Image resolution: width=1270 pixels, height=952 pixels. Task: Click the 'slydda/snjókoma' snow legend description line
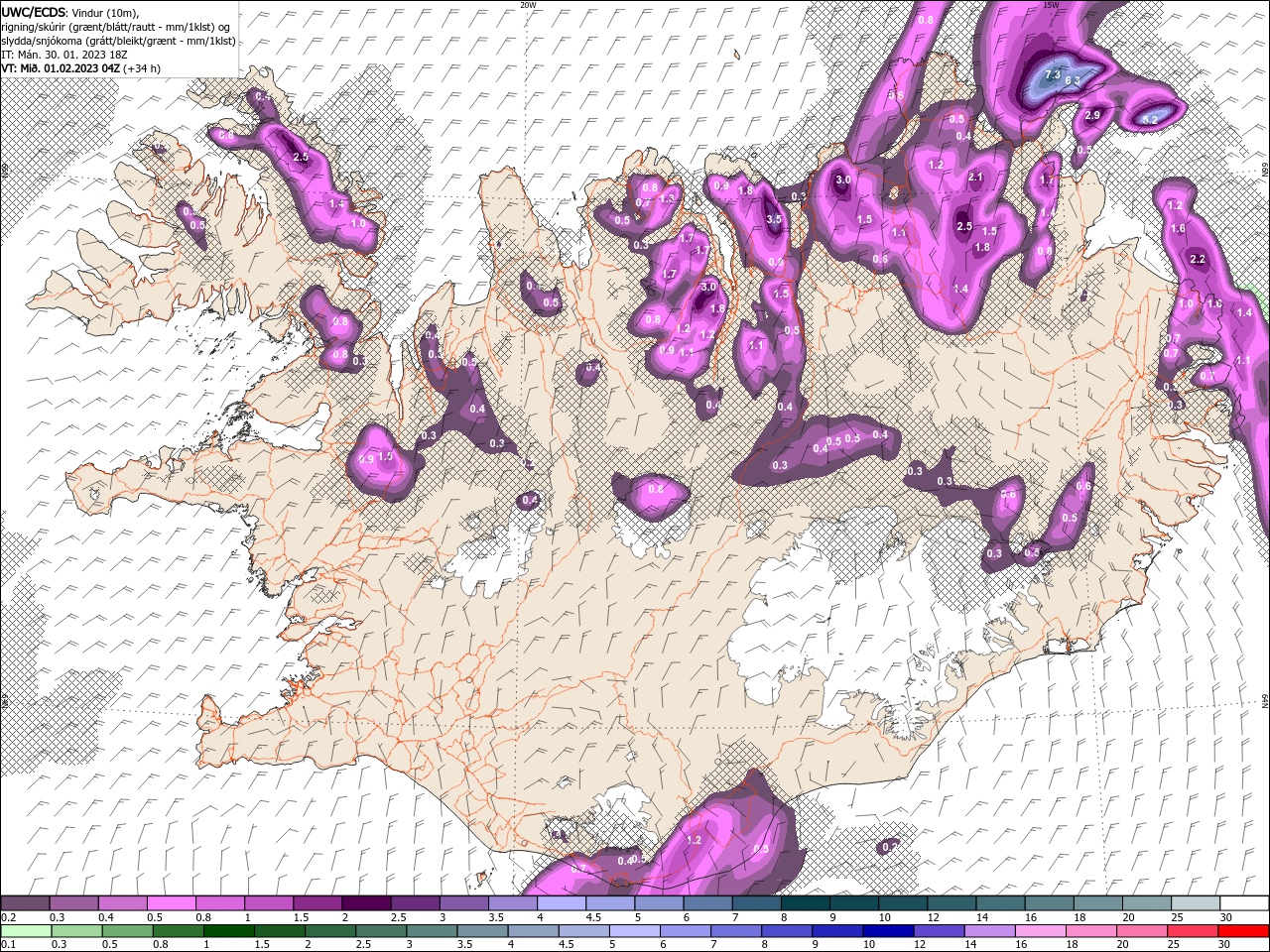(x=119, y=41)
